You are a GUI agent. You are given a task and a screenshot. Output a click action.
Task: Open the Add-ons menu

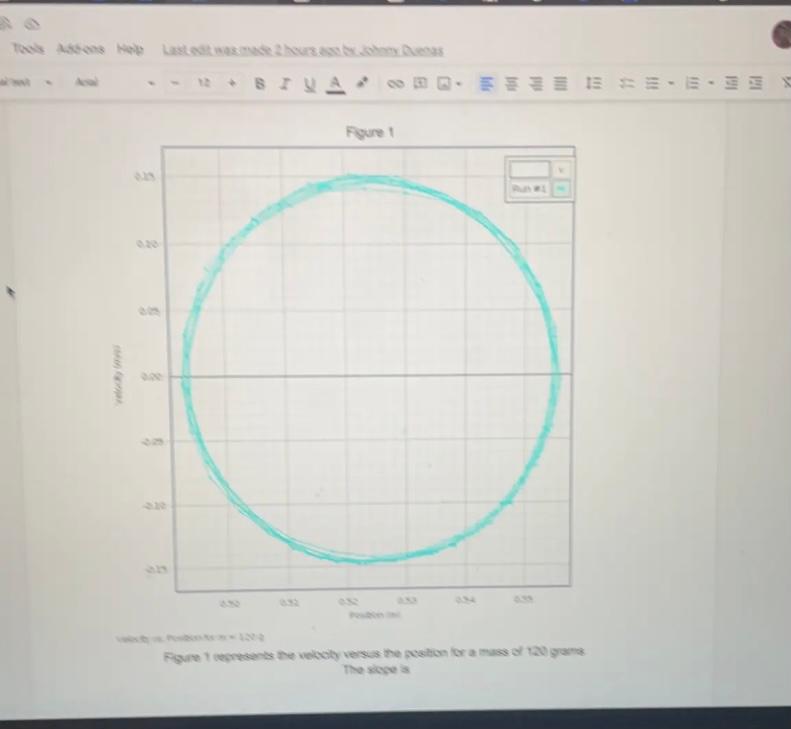point(81,49)
